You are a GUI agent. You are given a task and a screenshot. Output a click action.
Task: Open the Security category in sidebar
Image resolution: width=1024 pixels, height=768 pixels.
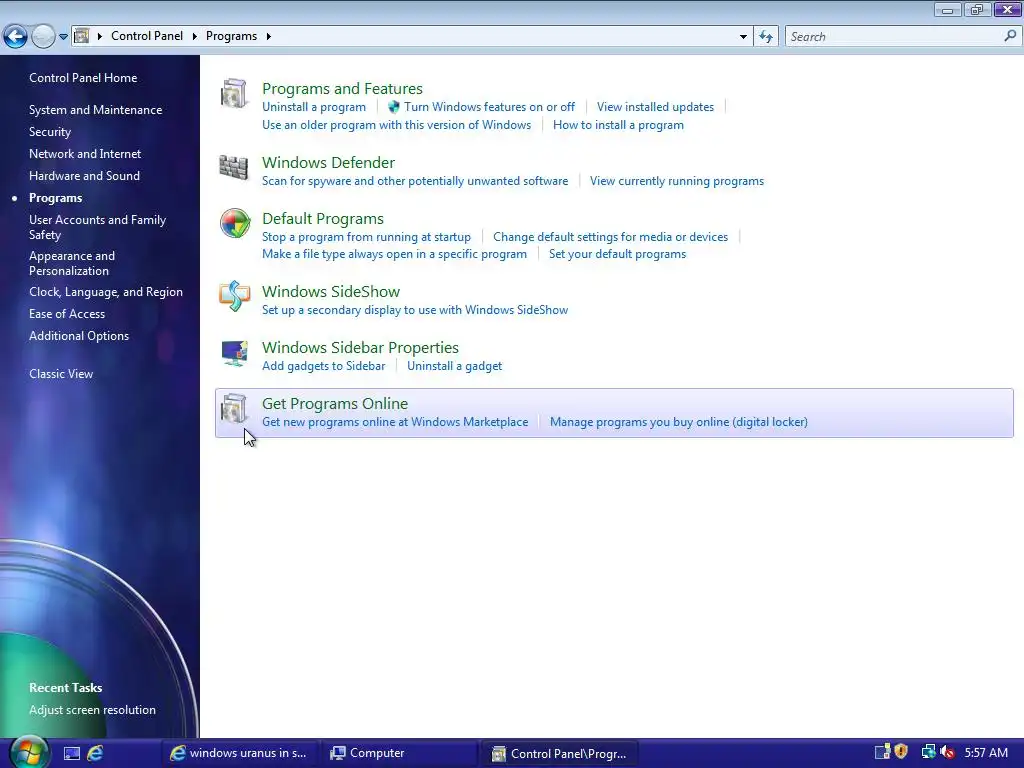click(50, 132)
